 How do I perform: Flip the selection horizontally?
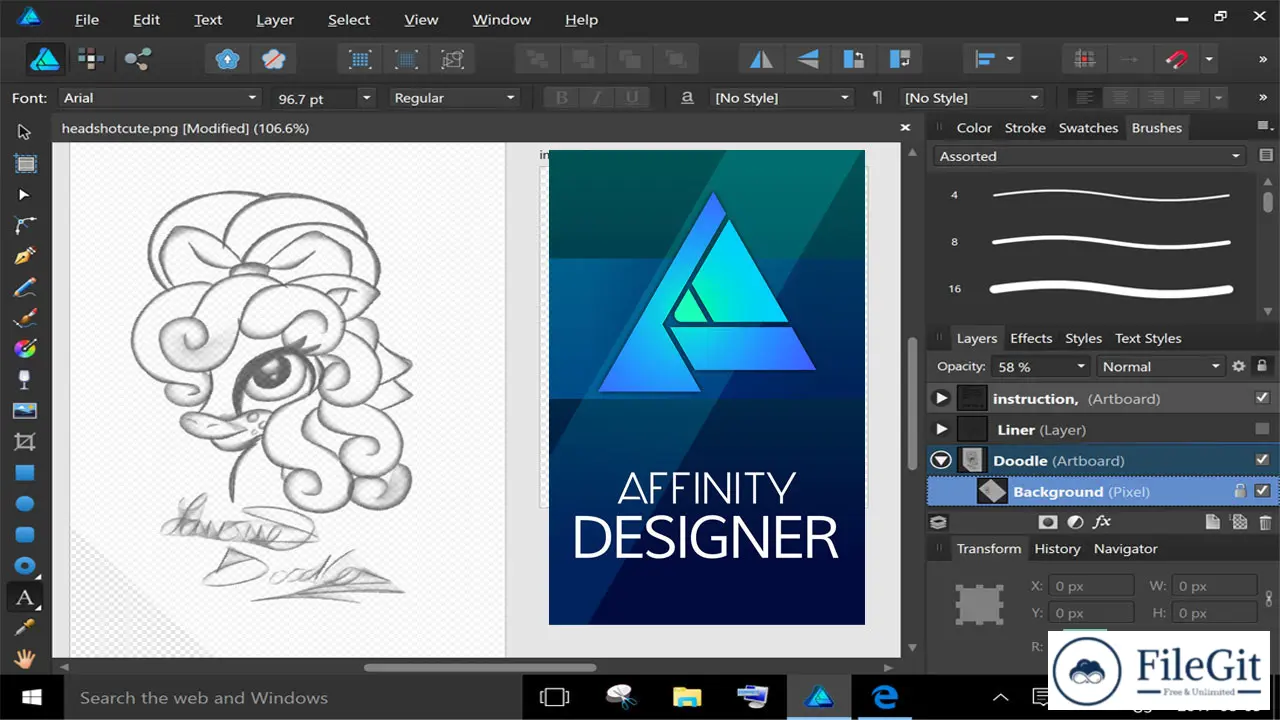click(762, 59)
